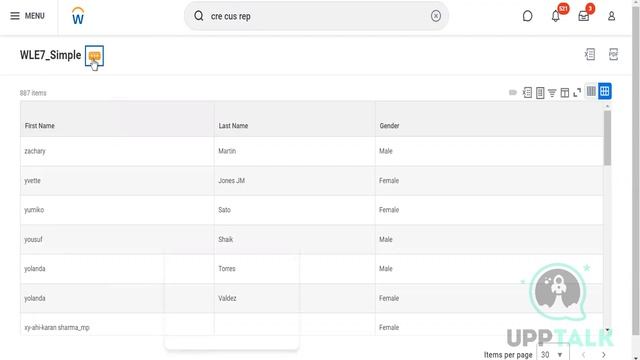This screenshot has width=640, height=360.
Task: Open the assistant chat bubble icon
Action: [x=527, y=16]
